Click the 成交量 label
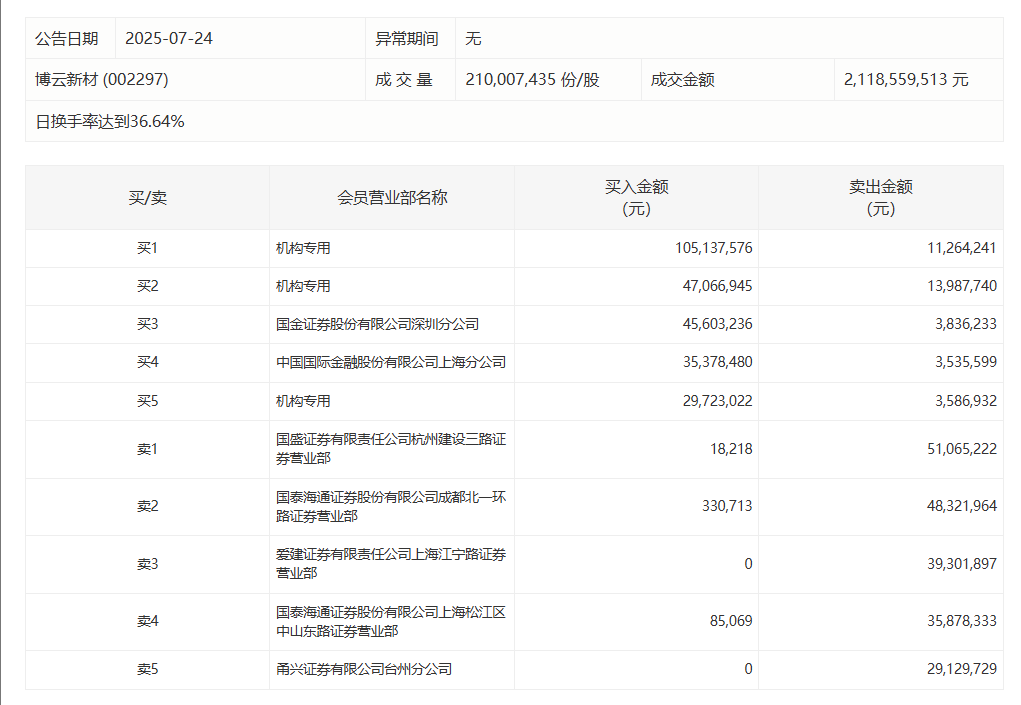 404,79
